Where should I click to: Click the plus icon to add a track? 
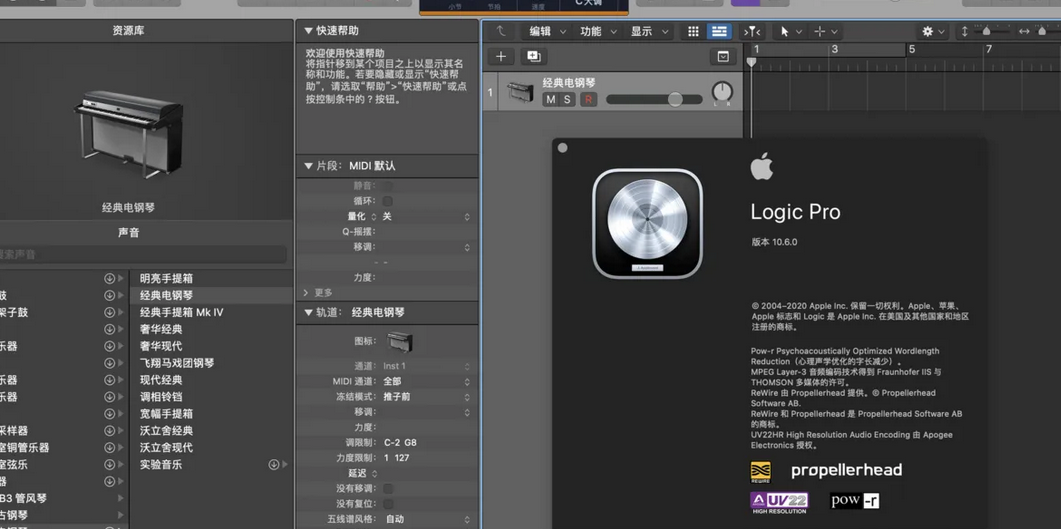(x=501, y=57)
